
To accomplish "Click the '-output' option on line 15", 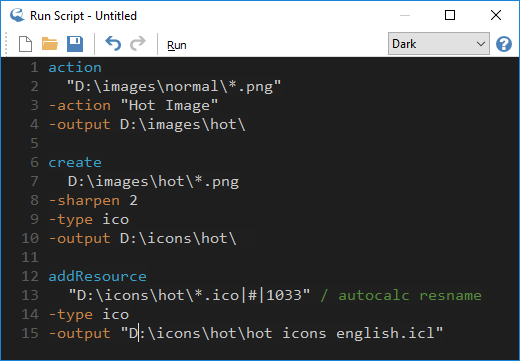I will click(80, 334).
